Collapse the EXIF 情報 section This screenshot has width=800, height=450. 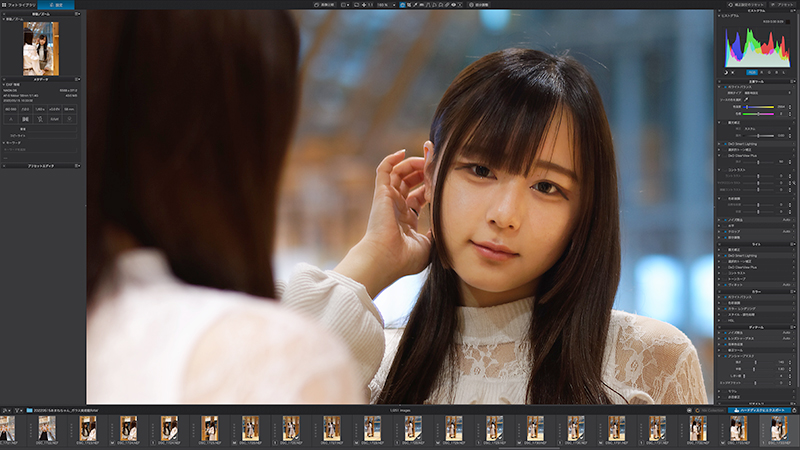click(x=4, y=85)
